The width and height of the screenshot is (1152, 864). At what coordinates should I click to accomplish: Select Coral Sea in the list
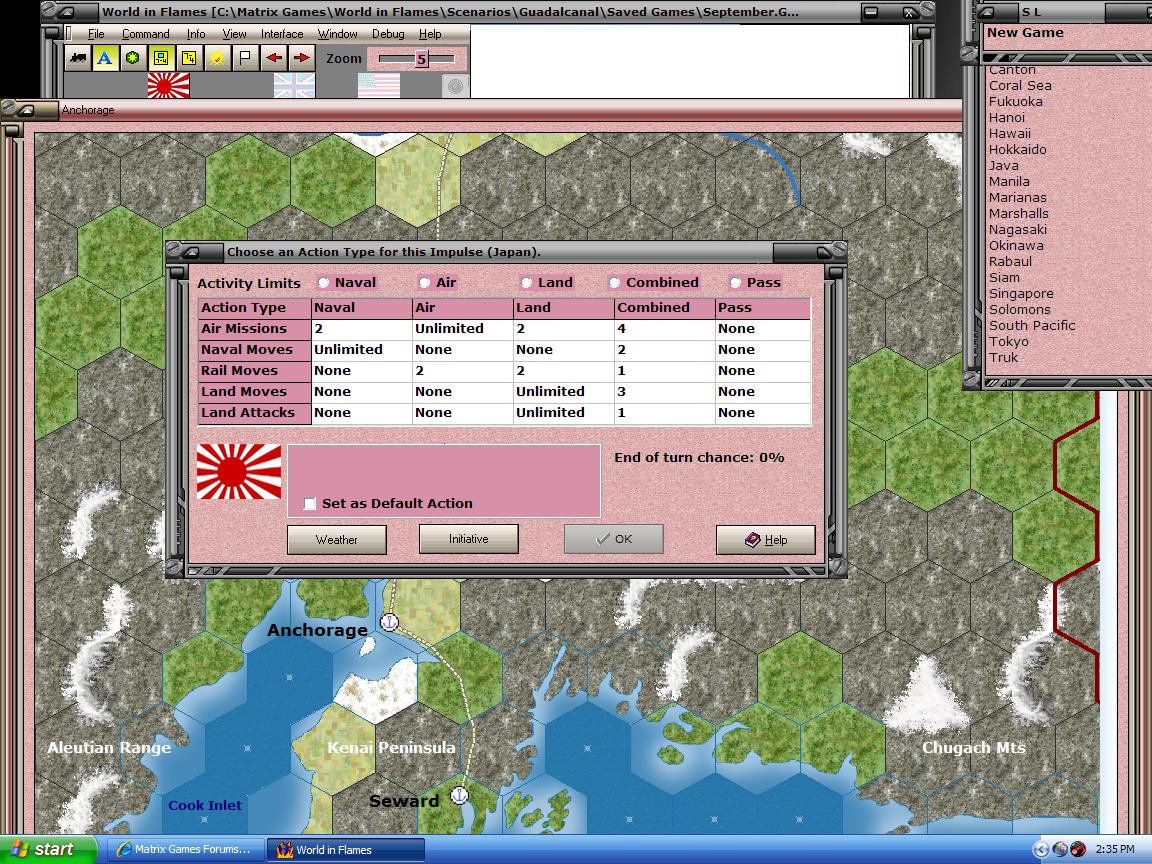coord(1020,86)
